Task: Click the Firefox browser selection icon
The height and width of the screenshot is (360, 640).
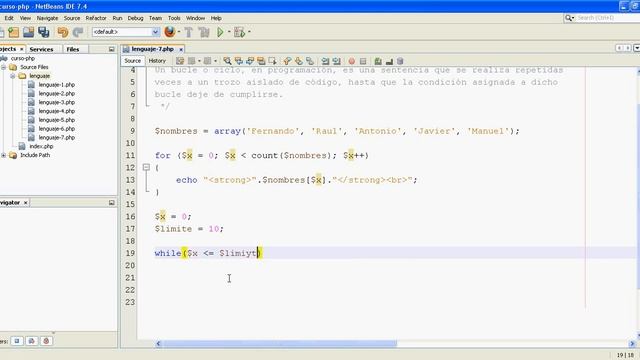Action: (169, 32)
